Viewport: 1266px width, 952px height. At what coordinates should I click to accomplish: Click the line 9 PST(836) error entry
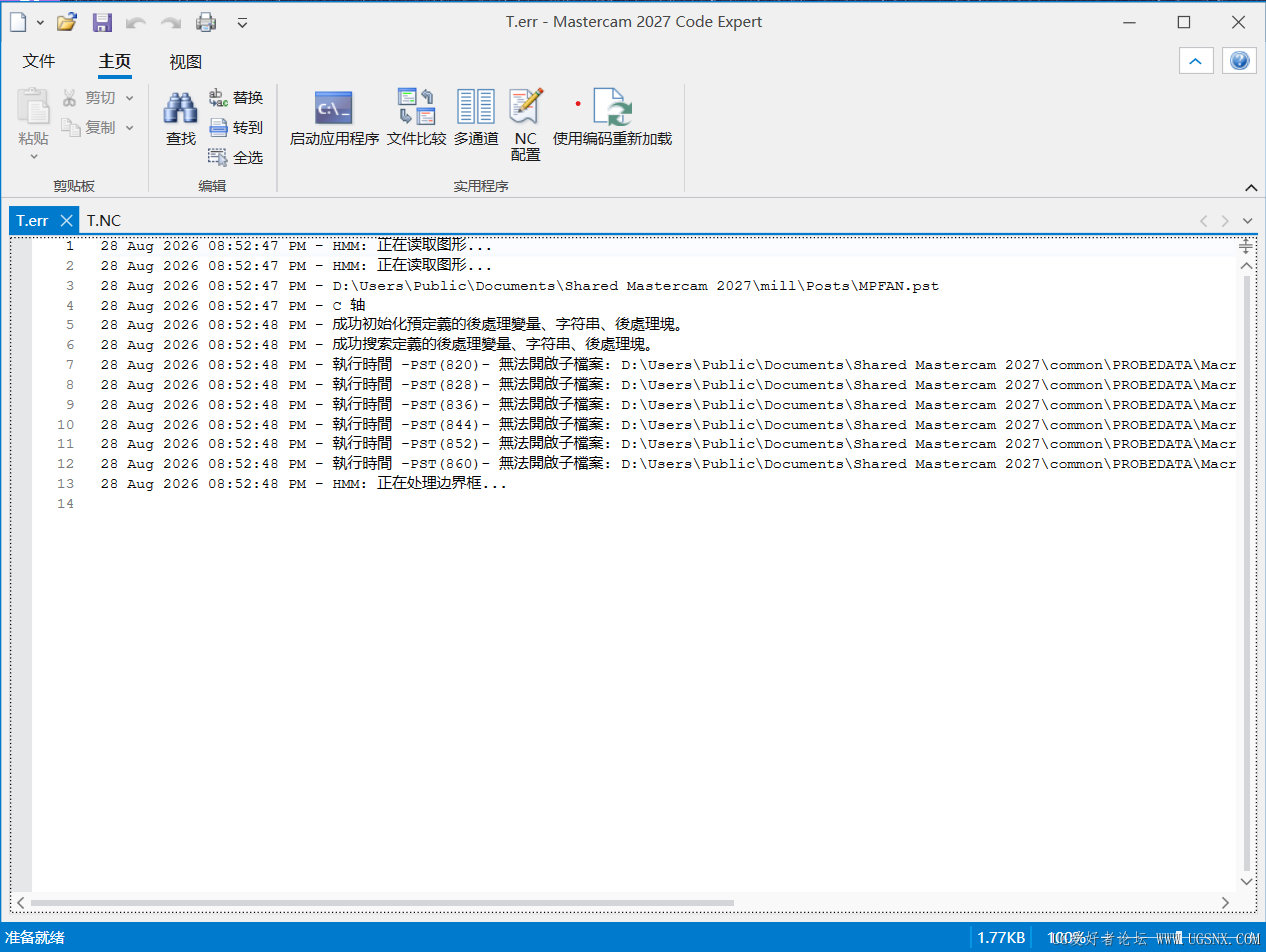(x=668, y=404)
